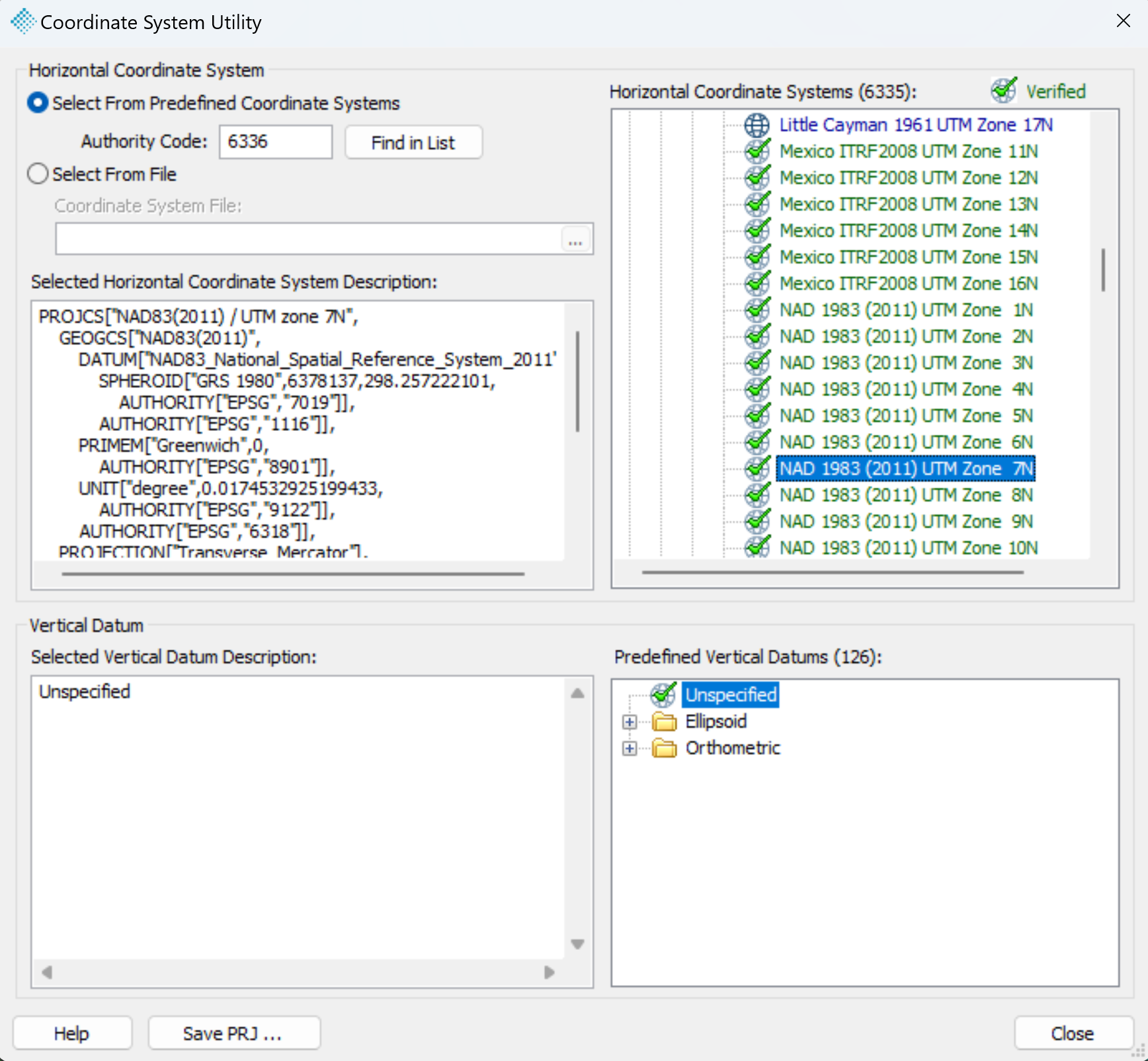Select Mexico ITRF2008 UTM Zone 14N entry
This screenshot has width=1148, height=1061.
click(x=909, y=231)
